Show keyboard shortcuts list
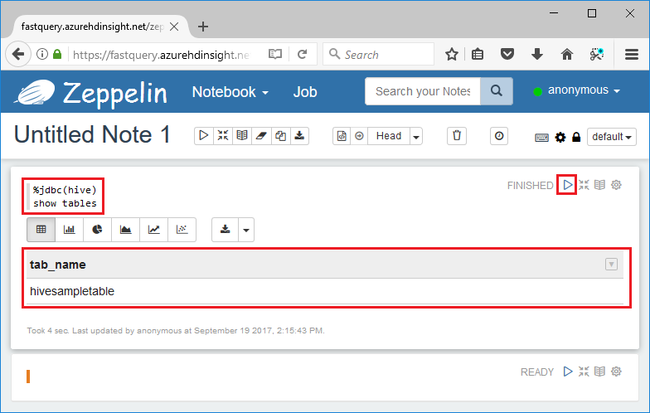Image resolution: width=650 pixels, height=413 pixels. pyautogui.click(x=542, y=137)
